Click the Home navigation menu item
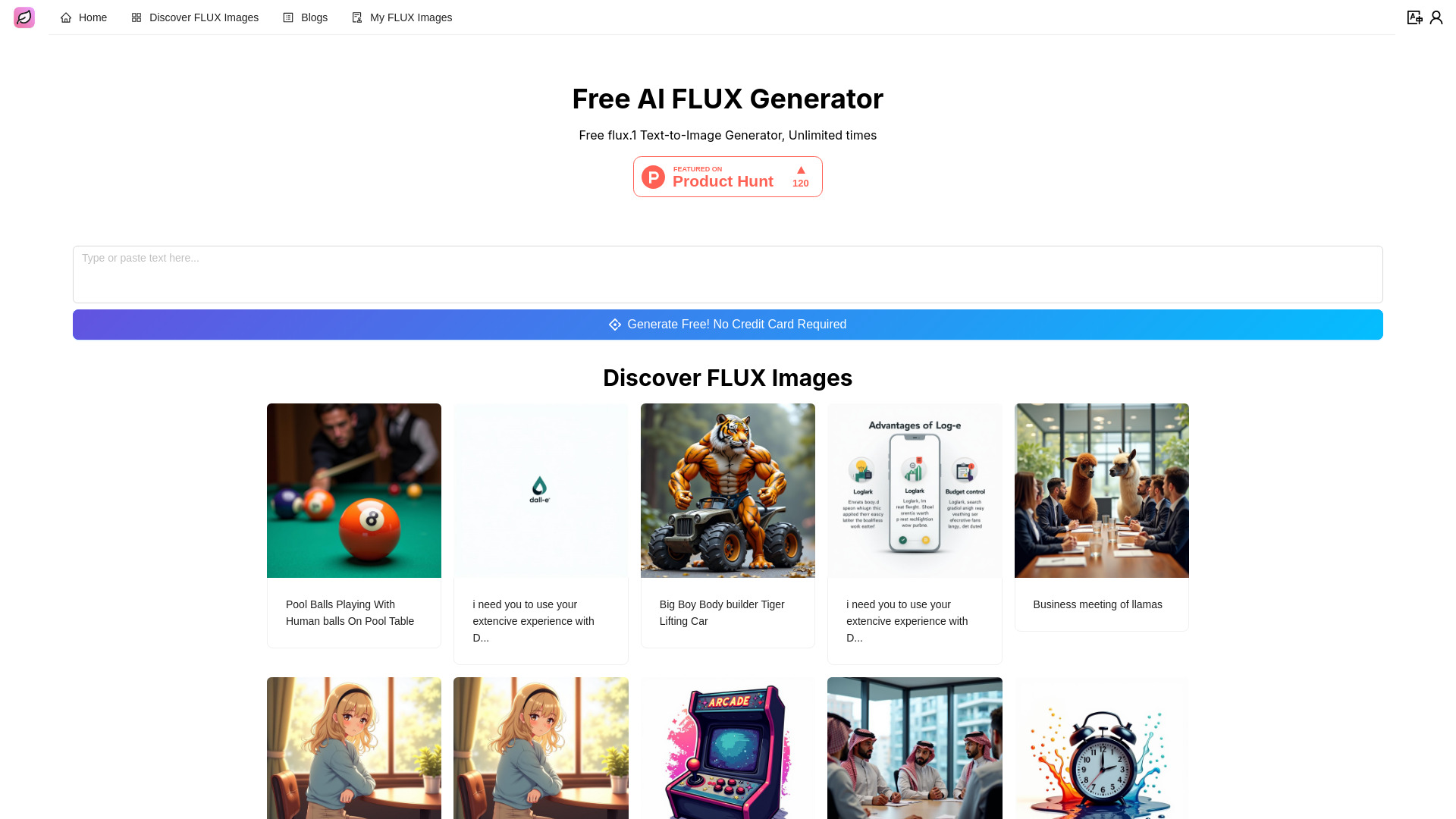 tap(83, 17)
